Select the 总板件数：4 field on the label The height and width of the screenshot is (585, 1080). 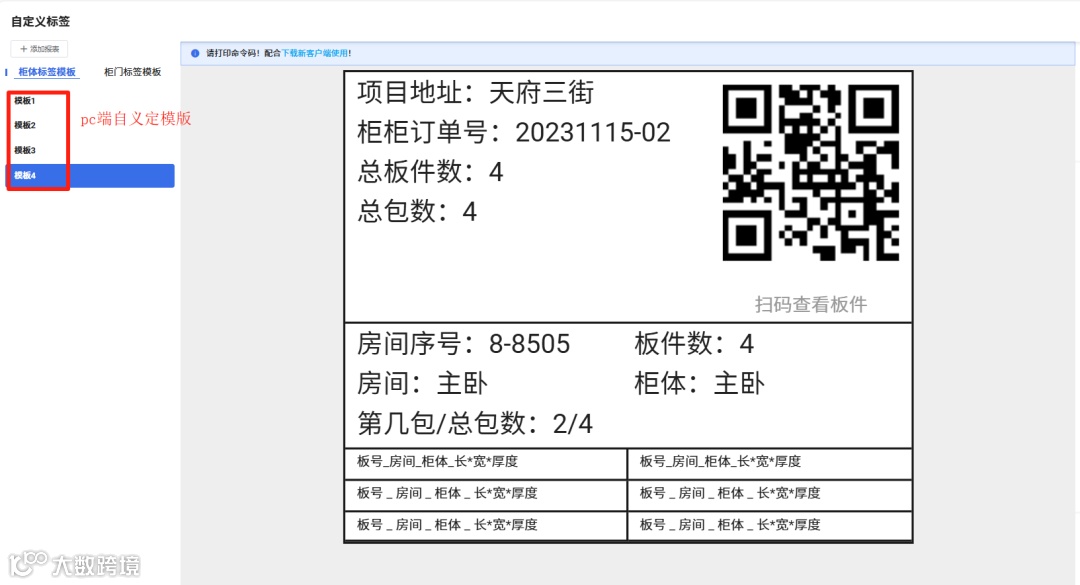pyautogui.click(x=430, y=172)
